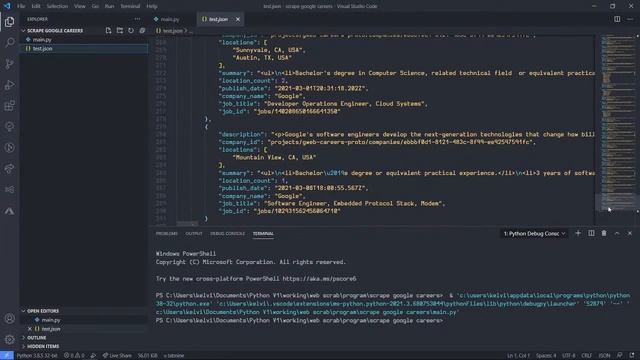Open the Go menu

(95, 6)
